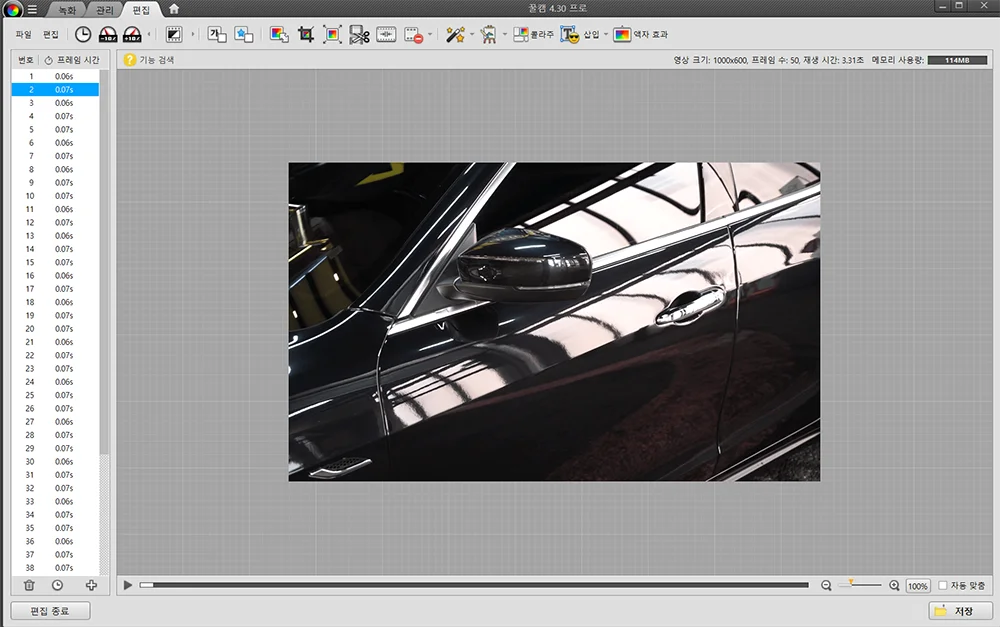The image size is (1000, 627).
Task: Open the 파일 menu
Action: [x=24, y=35]
